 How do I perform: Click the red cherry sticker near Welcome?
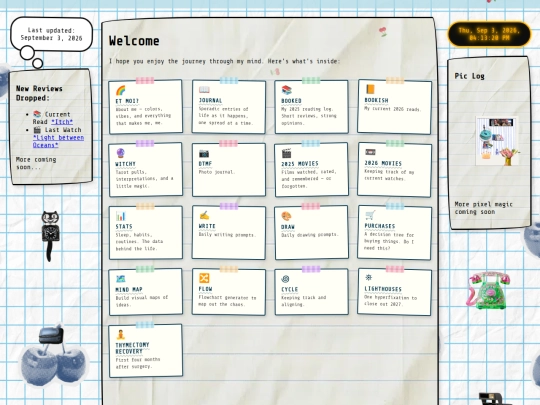click(382, 32)
